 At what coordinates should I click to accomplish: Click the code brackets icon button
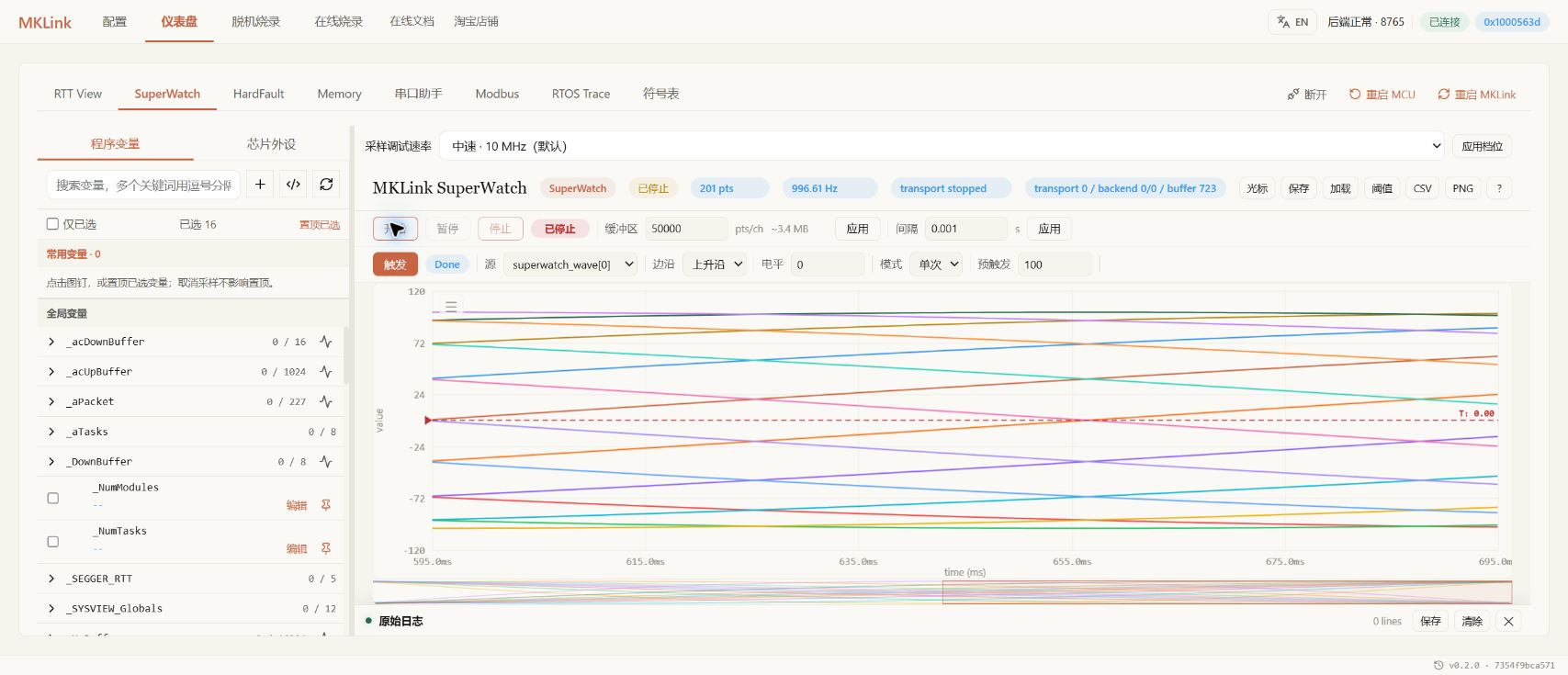(x=293, y=185)
